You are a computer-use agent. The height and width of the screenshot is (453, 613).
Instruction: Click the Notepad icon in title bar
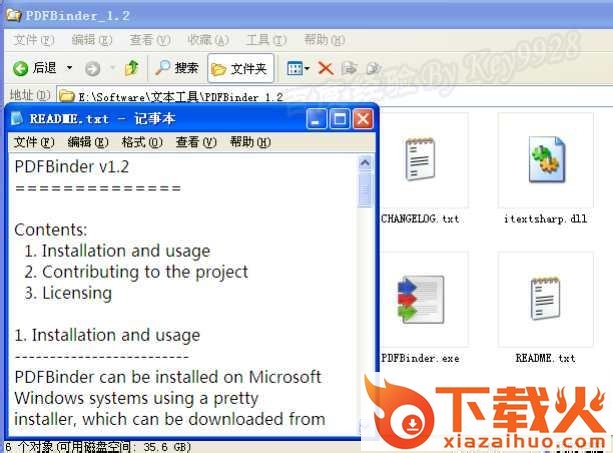17,118
